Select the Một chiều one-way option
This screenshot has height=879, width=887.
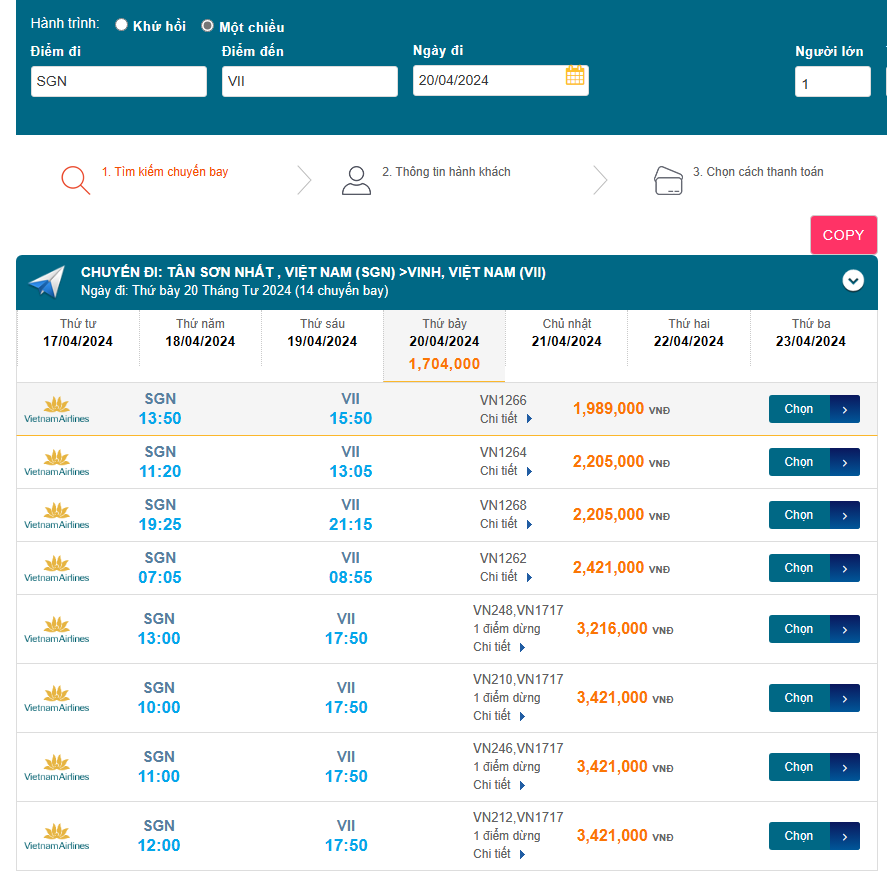click(208, 26)
